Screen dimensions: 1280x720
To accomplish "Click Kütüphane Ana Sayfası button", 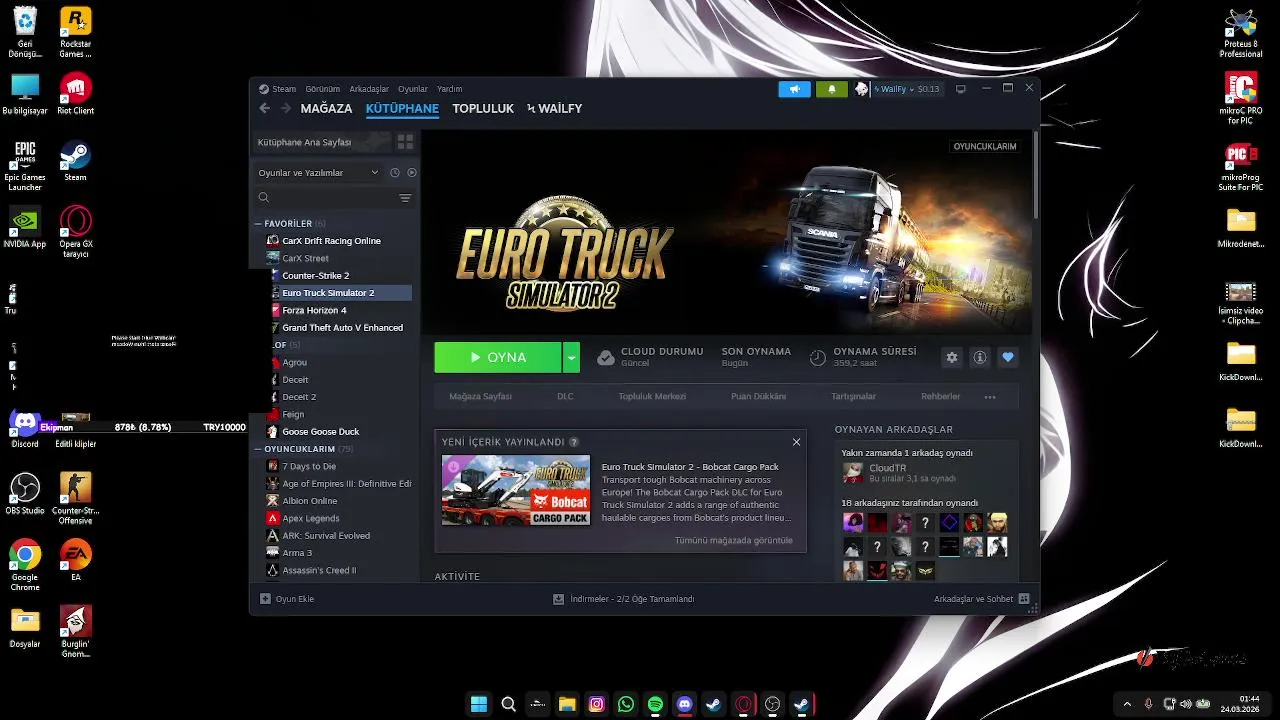I will coord(320,142).
